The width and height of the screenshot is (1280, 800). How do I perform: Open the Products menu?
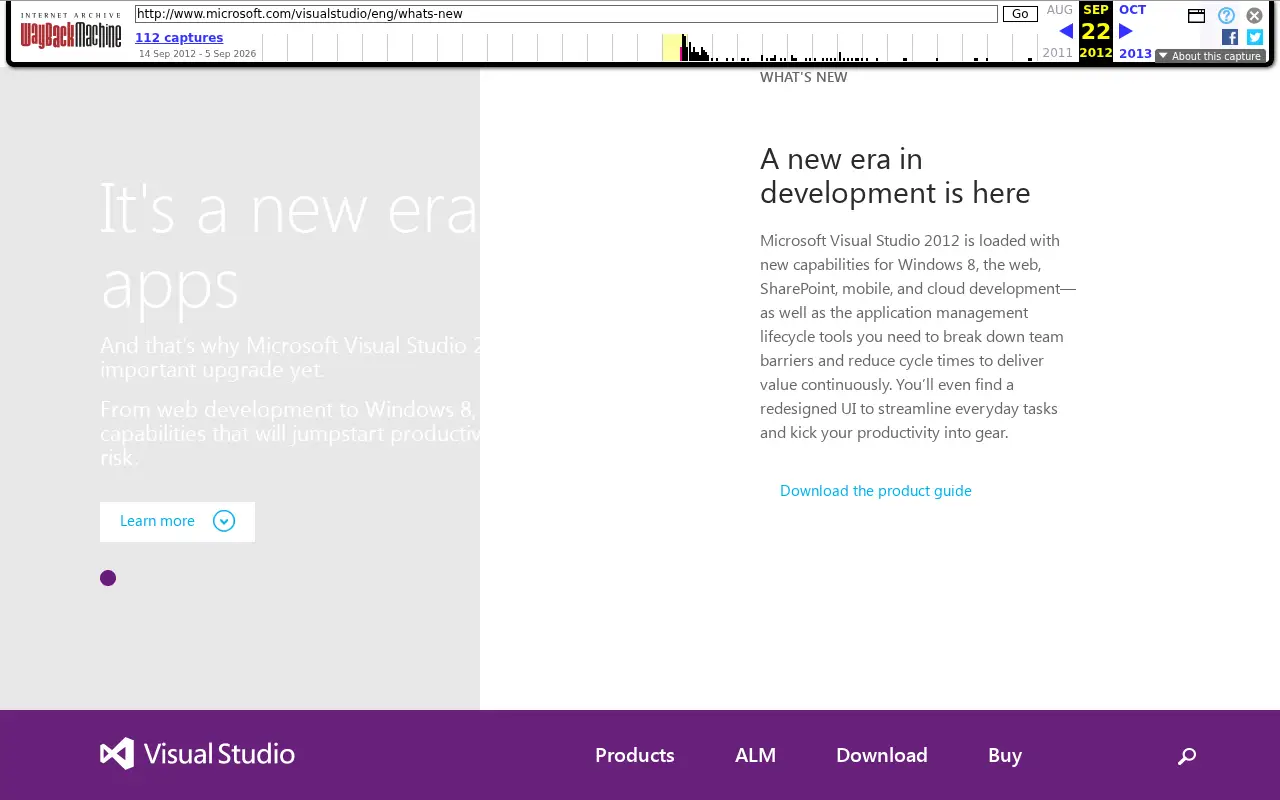tap(635, 755)
